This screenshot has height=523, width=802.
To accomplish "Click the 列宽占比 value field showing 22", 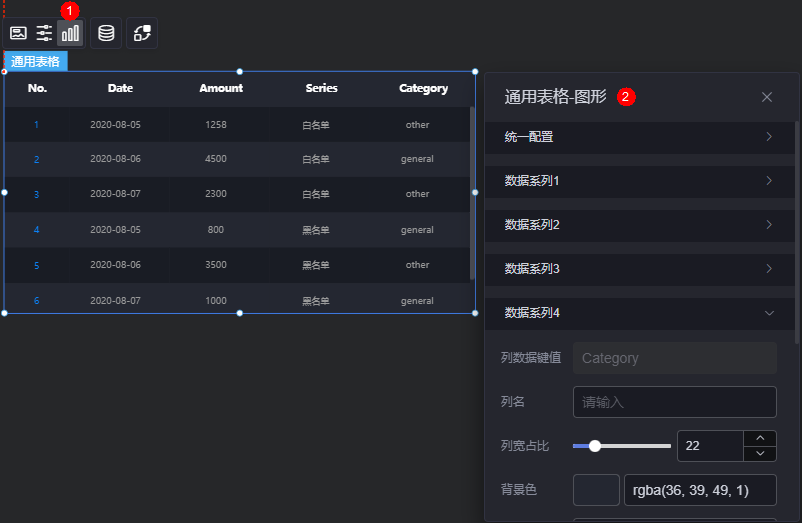I will (710, 446).
